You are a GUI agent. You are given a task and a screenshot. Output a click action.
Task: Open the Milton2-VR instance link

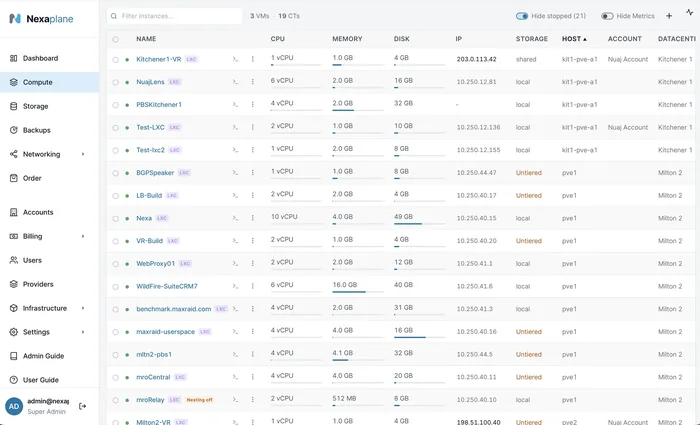tap(153, 422)
